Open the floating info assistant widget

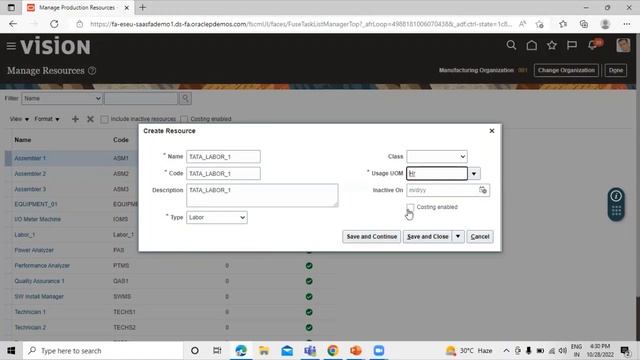616,204
